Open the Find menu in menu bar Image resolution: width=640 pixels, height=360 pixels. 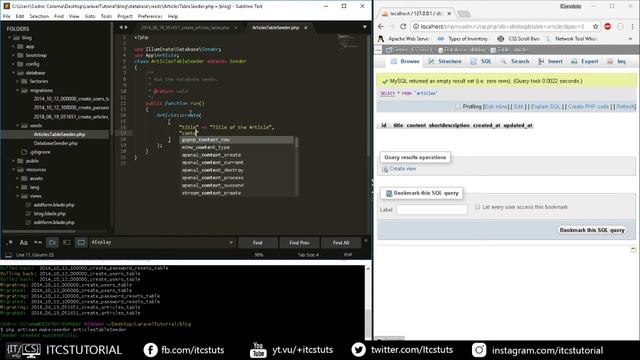point(59,16)
